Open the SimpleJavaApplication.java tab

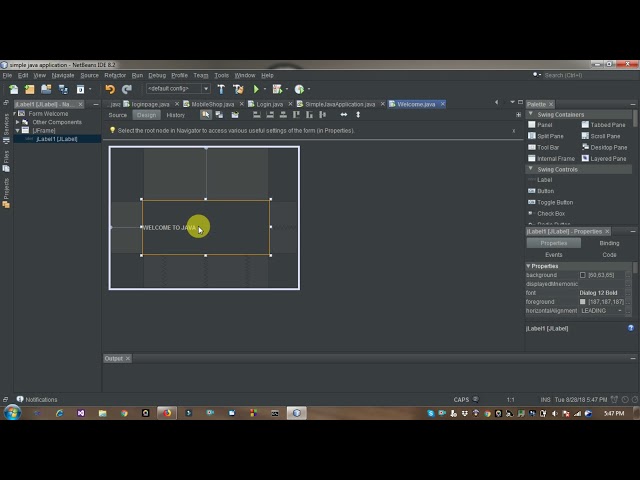tap(340, 104)
